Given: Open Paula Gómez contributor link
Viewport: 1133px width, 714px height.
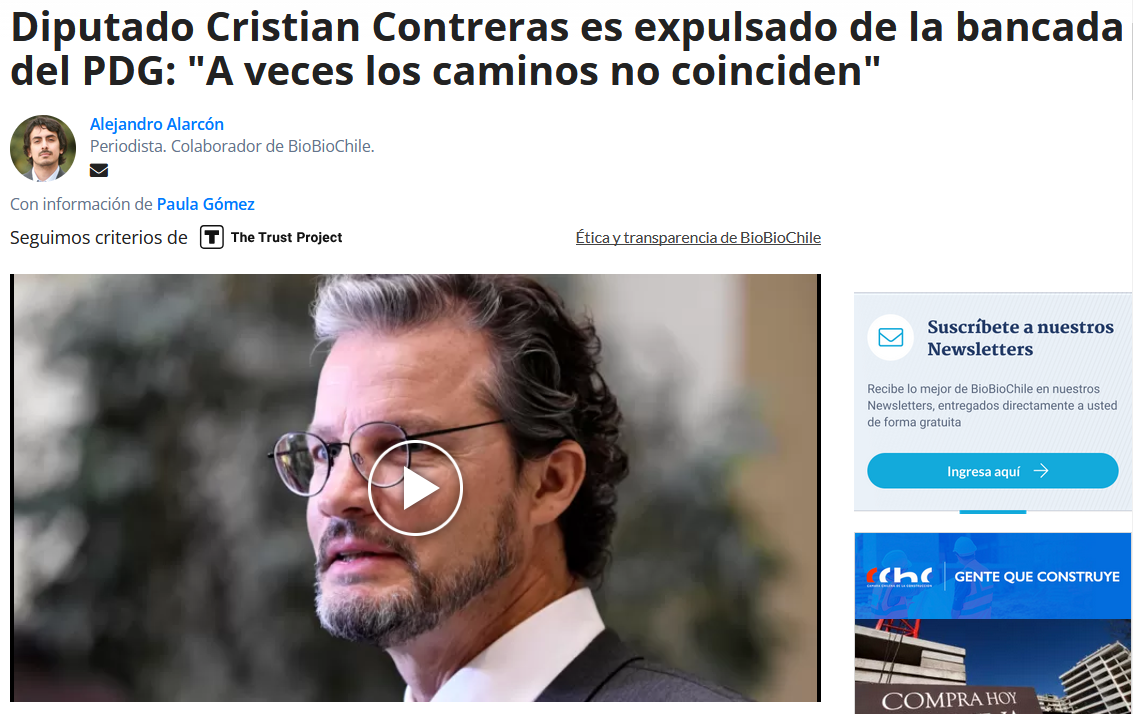Looking at the screenshot, I should pyautogui.click(x=206, y=205).
